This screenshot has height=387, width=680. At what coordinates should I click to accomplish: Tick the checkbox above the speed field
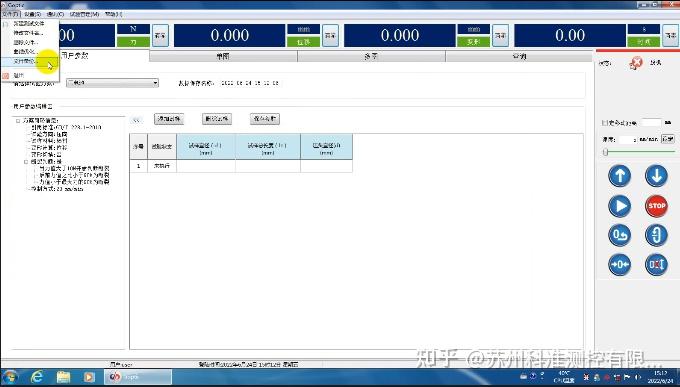coord(605,123)
